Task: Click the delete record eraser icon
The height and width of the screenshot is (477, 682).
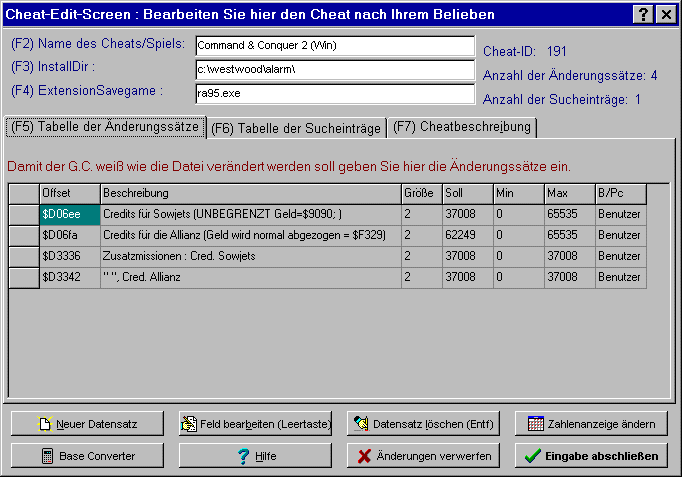Action: pos(361,423)
